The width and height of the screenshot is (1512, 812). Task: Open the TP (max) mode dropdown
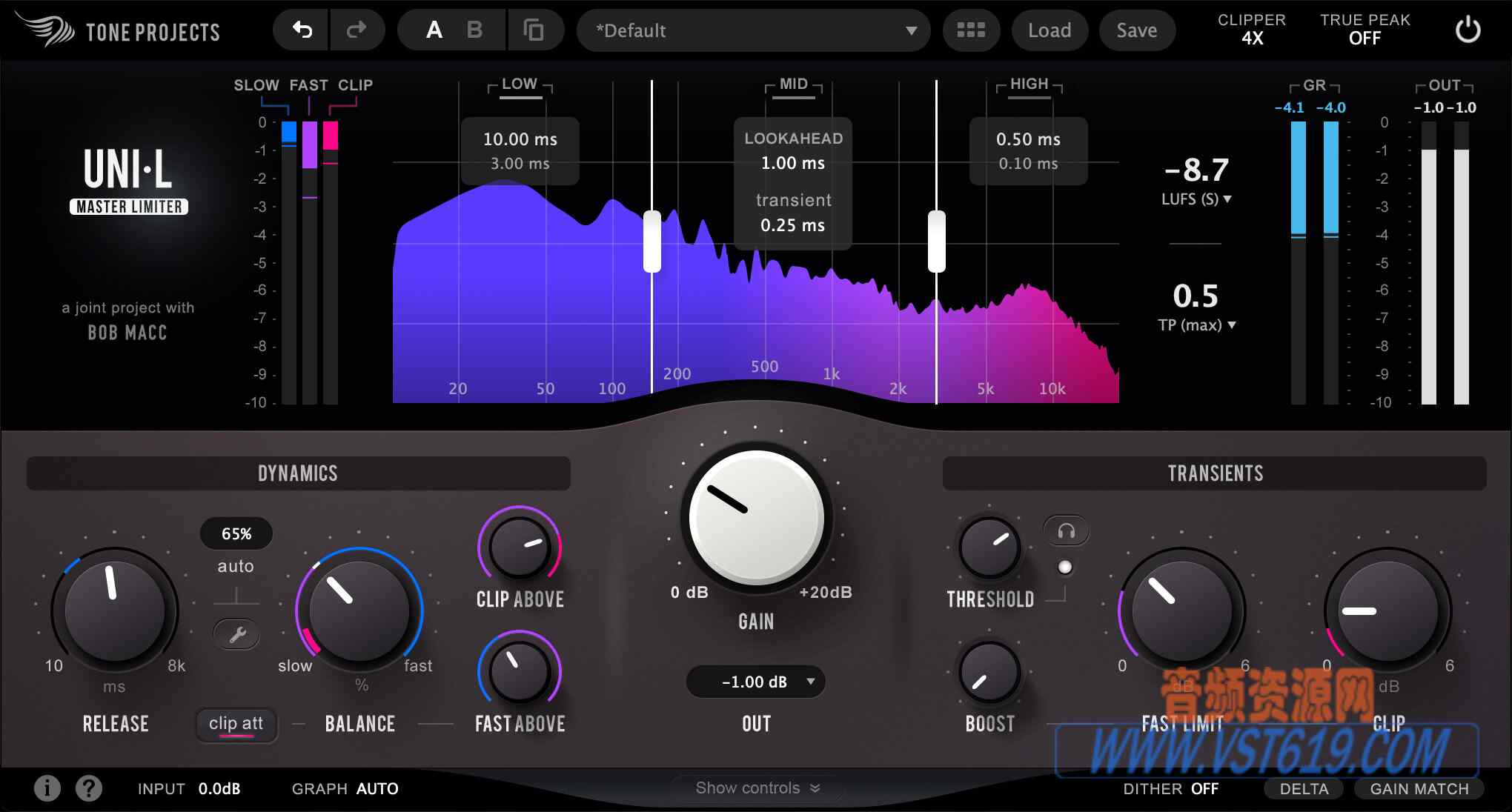[1196, 325]
